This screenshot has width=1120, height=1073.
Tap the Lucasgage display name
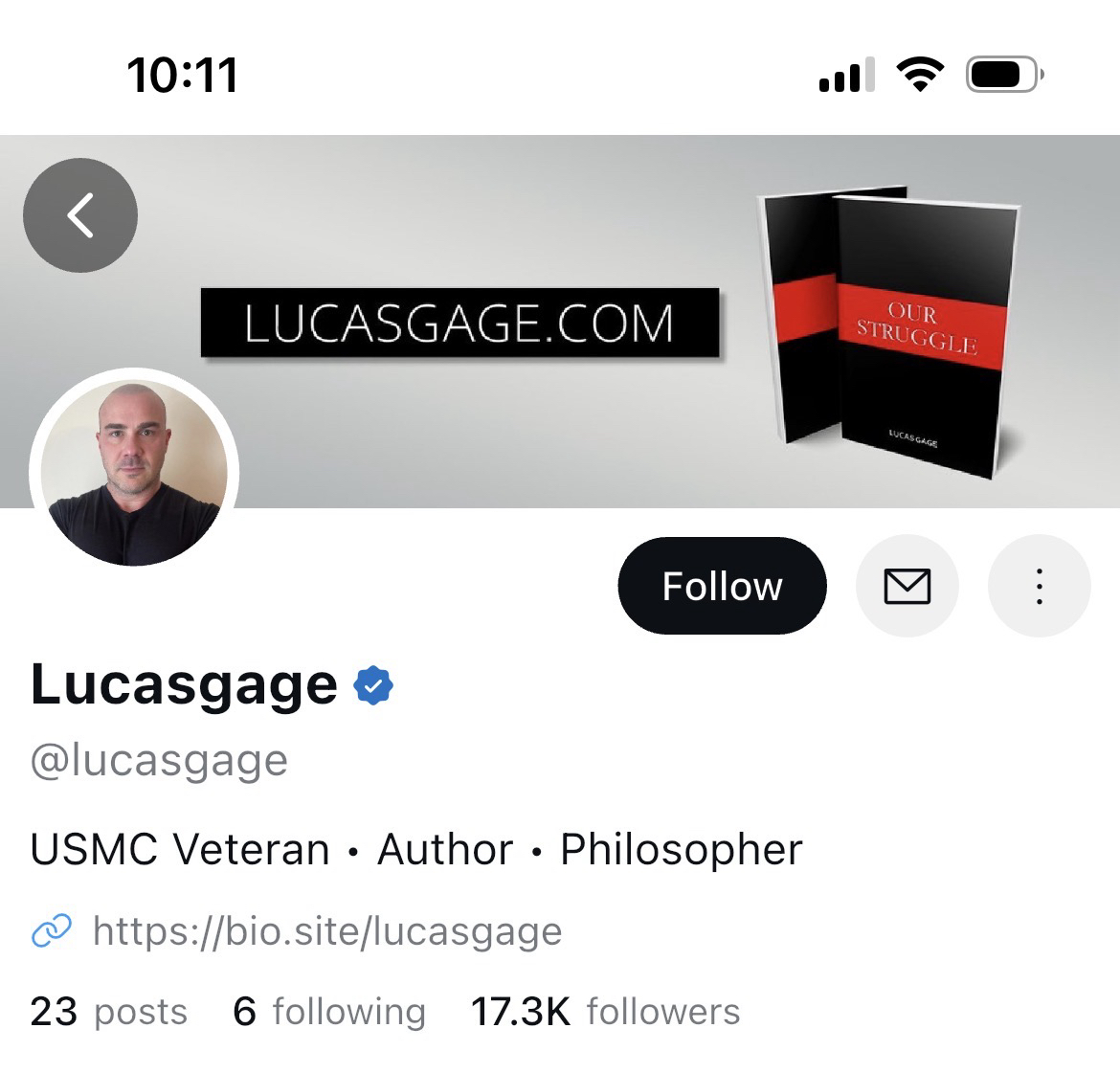pyautogui.click(x=184, y=684)
